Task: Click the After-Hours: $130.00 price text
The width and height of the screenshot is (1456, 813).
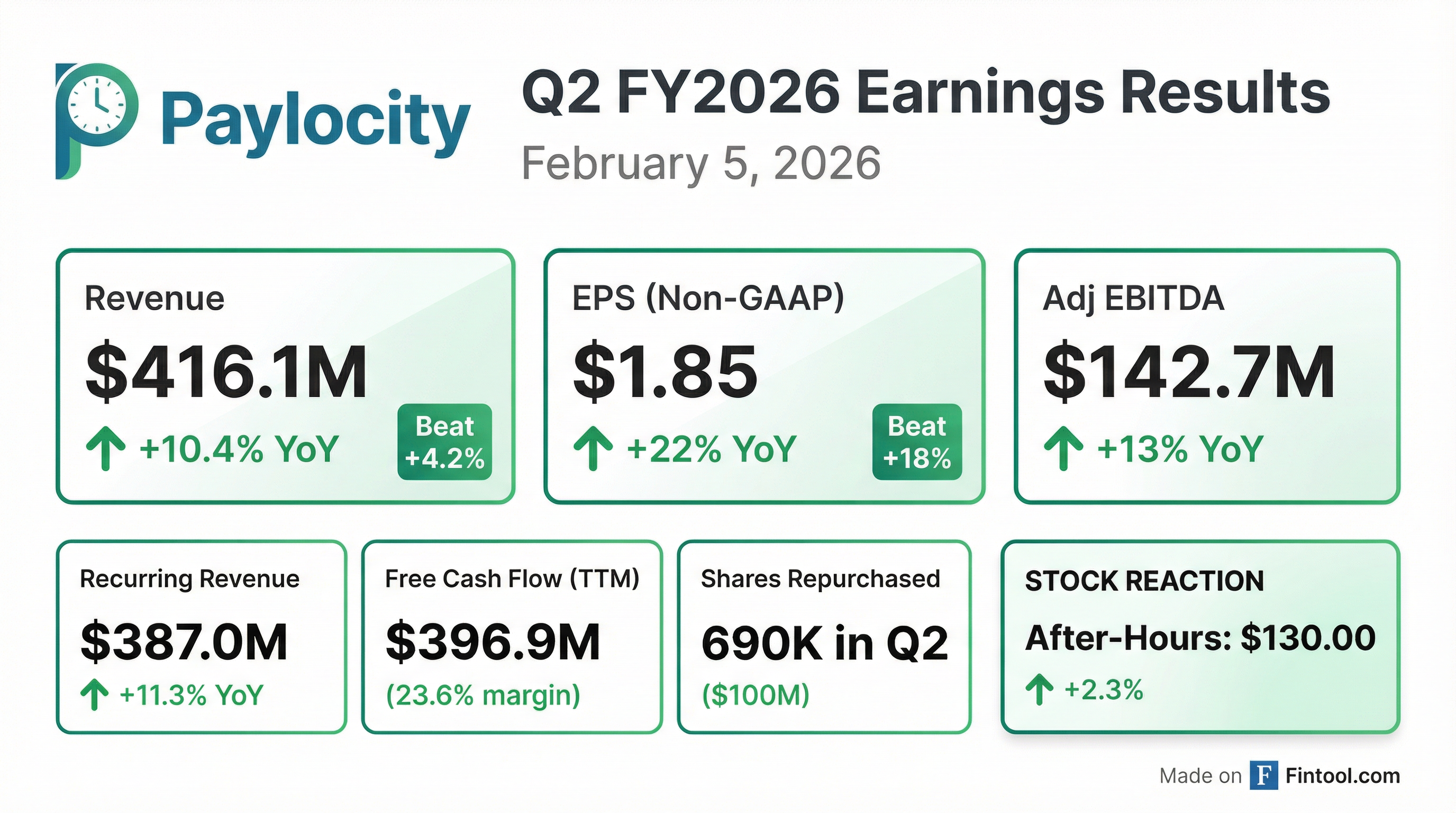Action: point(1200,638)
